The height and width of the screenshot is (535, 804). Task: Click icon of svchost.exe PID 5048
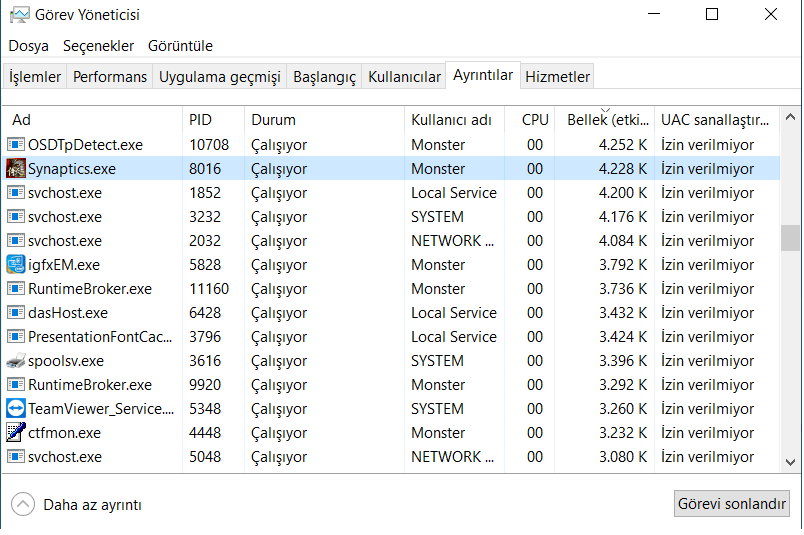coord(16,457)
